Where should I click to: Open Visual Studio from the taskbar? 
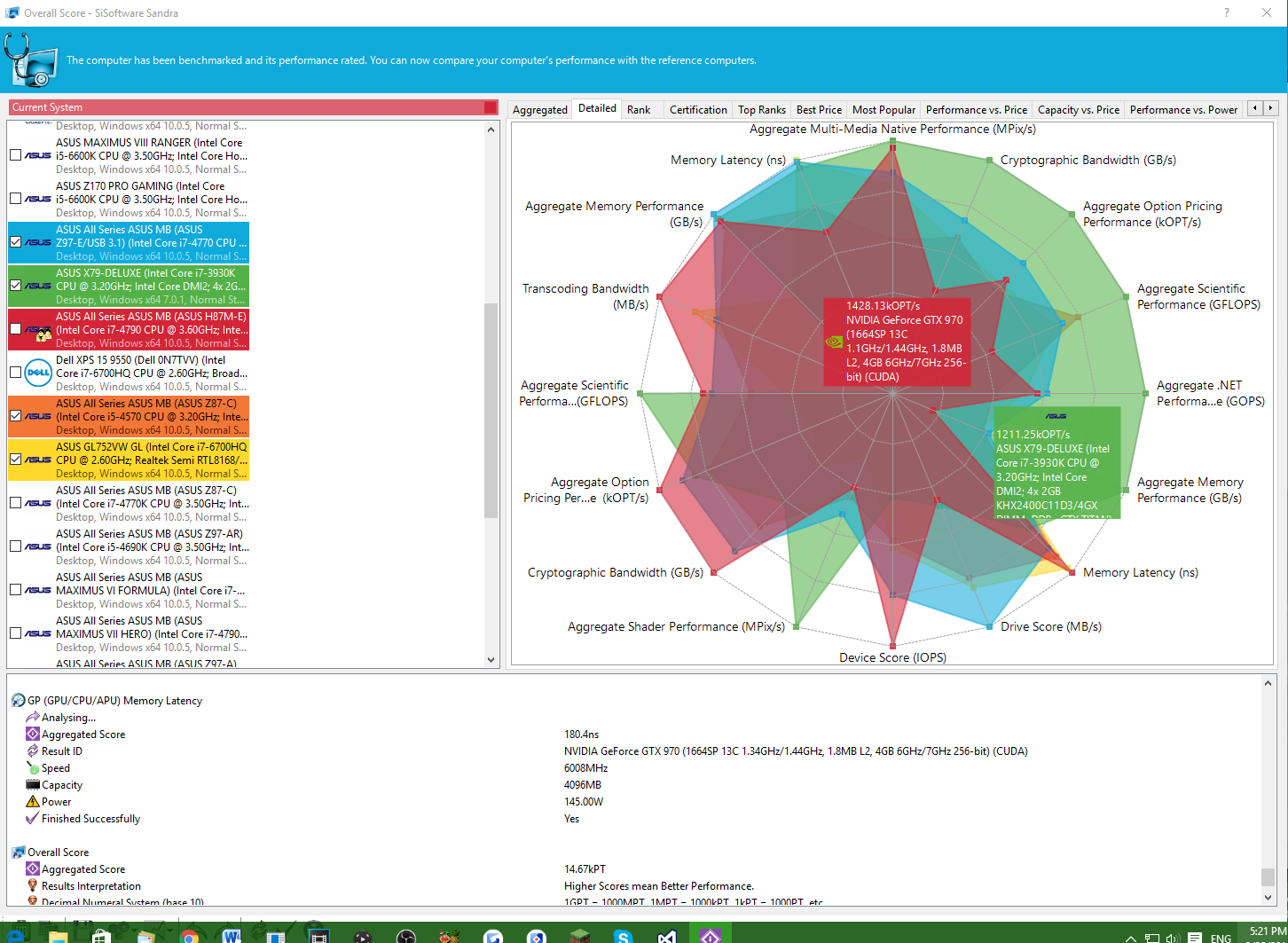coord(667,935)
